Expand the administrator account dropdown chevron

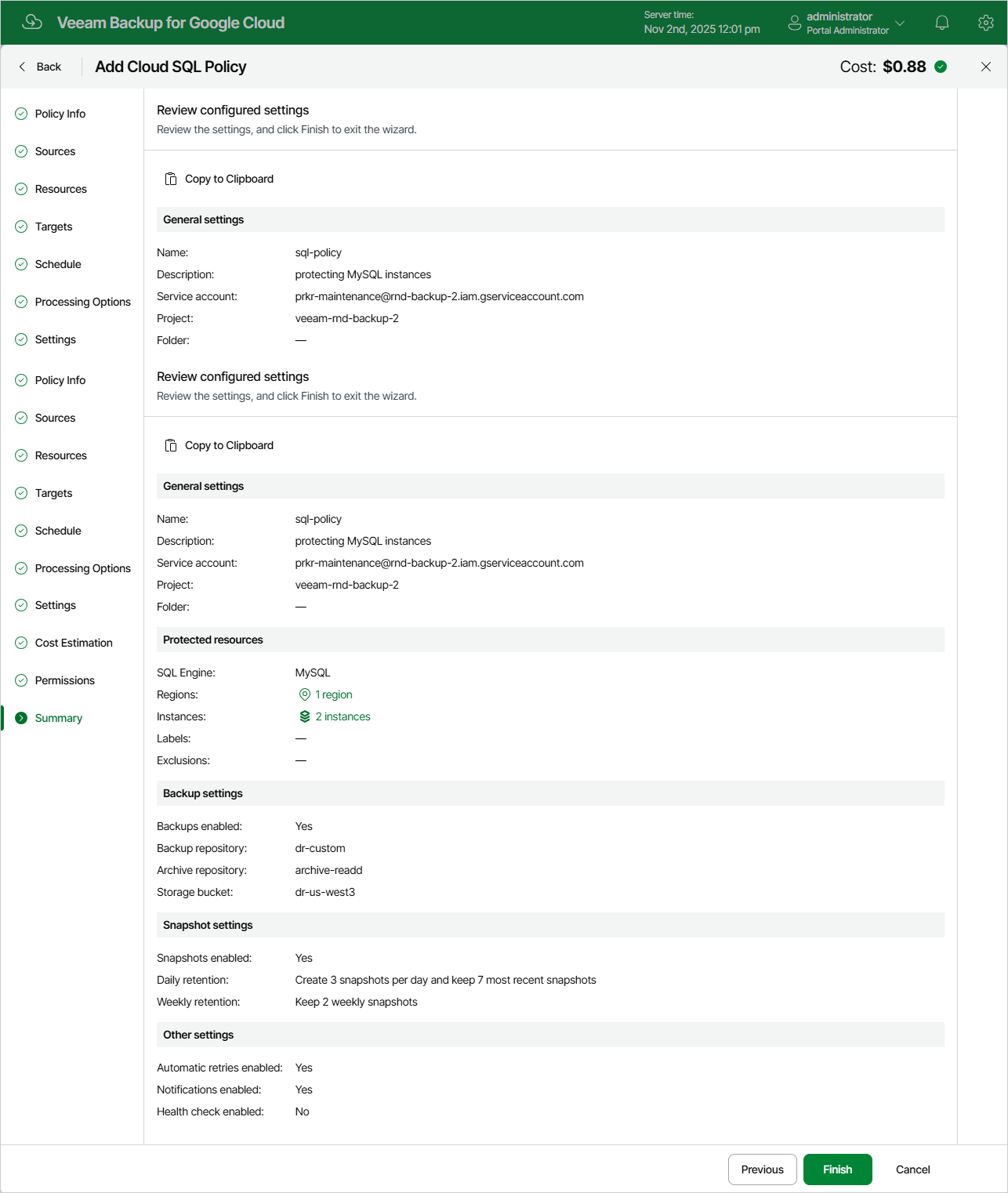[x=900, y=23]
